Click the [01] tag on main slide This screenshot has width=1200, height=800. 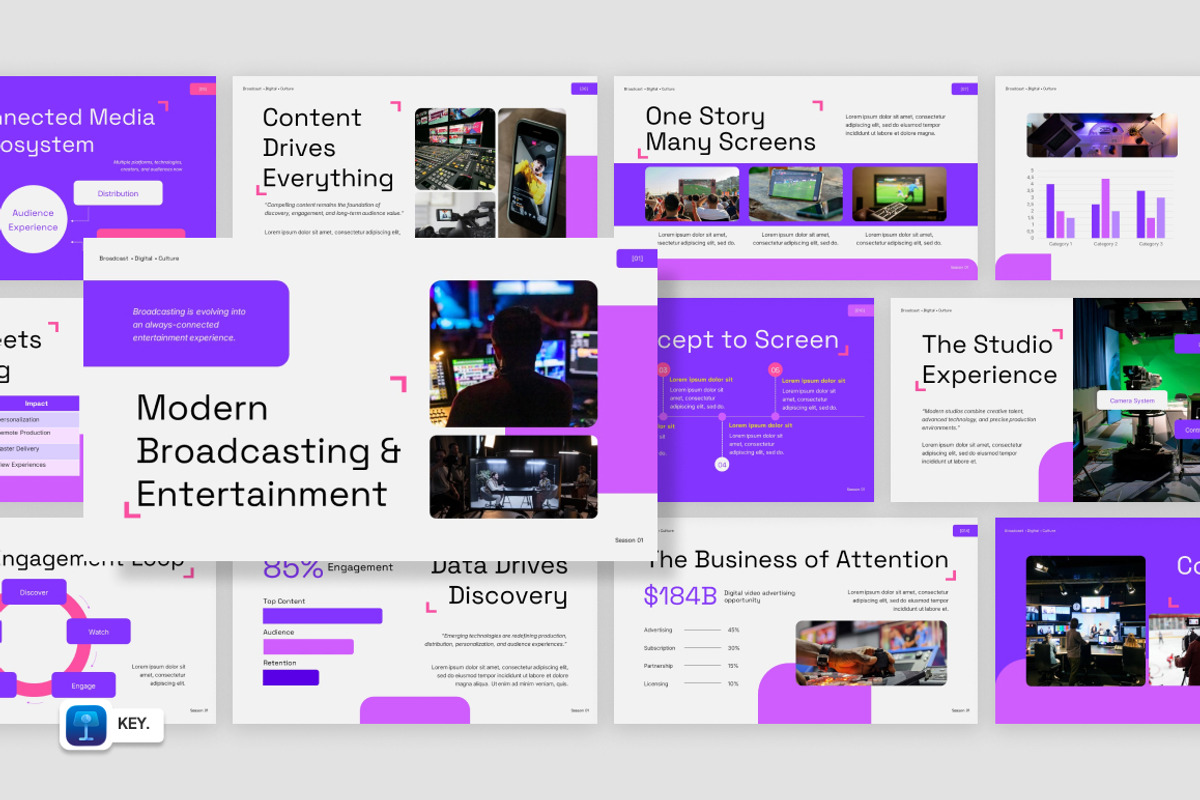[x=637, y=259]
